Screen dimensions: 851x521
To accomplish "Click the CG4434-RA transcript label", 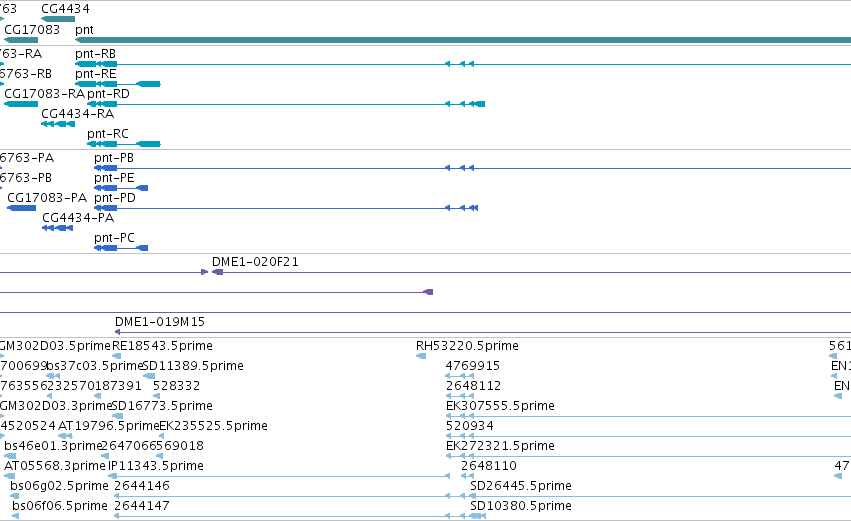I will point(78,114).
